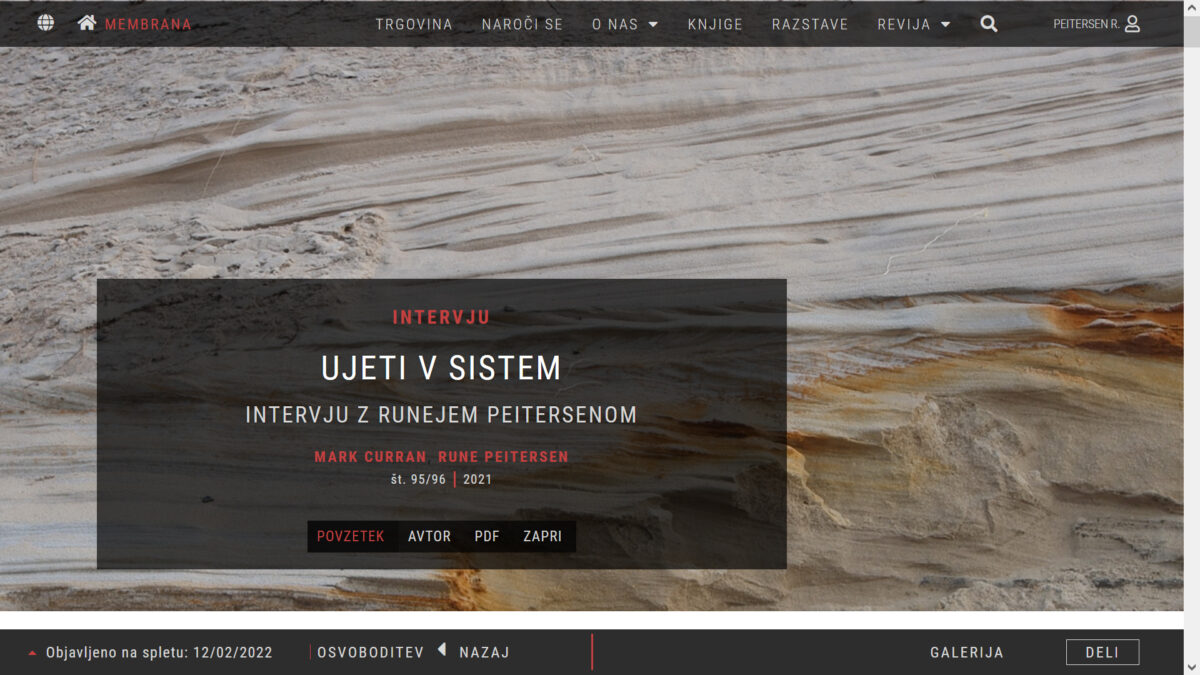1200x675 pixels.
Task: Click the globe language icon
Action: 45,23
